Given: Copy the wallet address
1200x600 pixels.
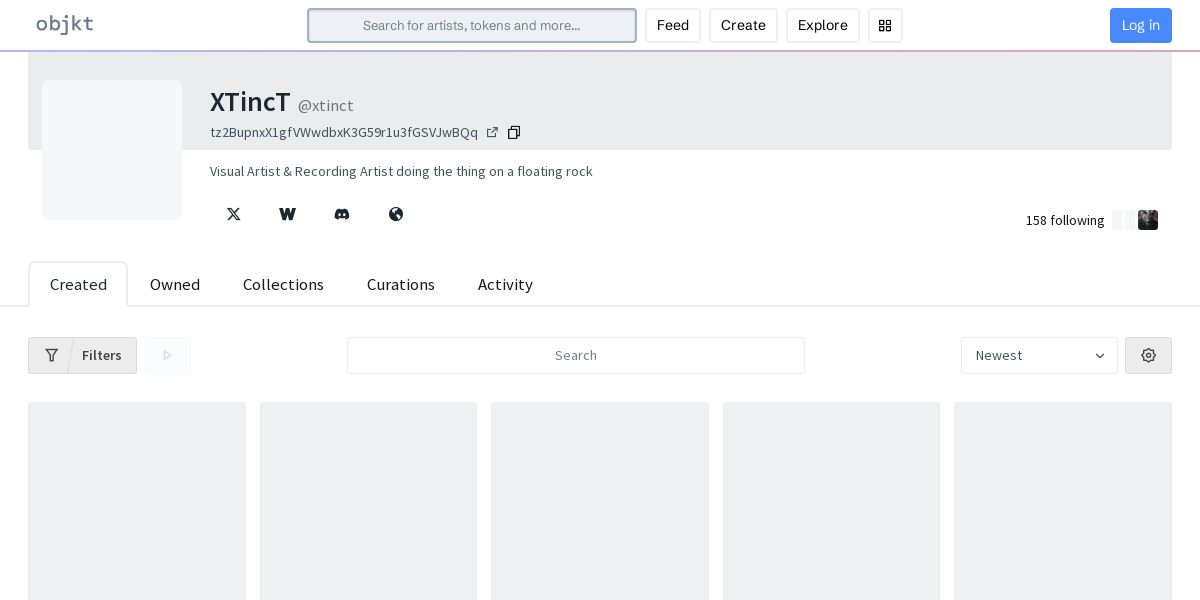Looking at the screenshot, I should click(x=514, y=133).
